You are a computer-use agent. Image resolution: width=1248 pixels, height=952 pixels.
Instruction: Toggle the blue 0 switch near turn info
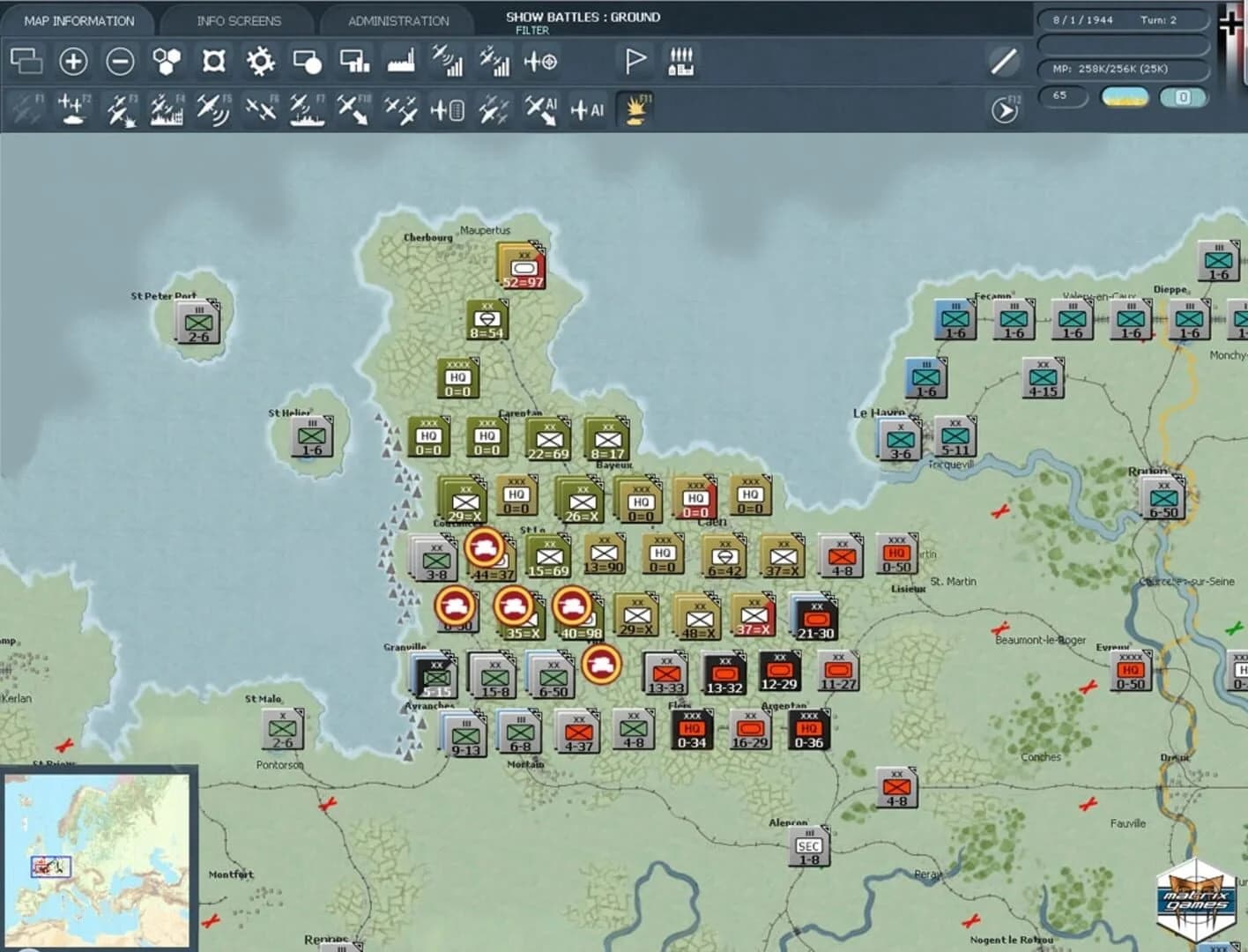[1184, 97]
